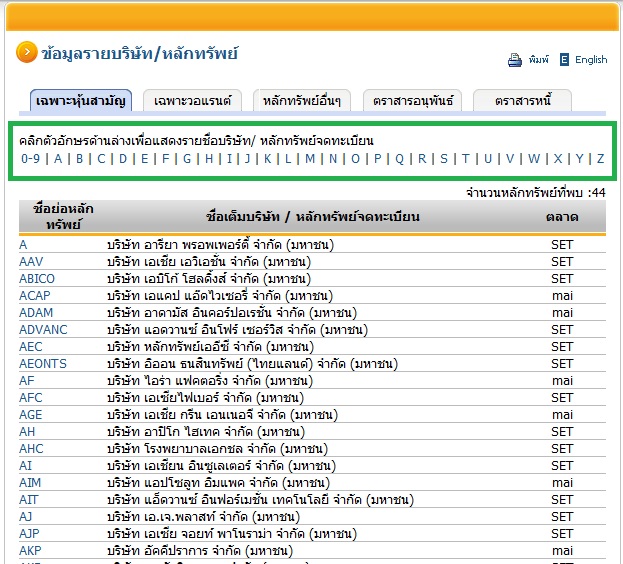The width and height of the screenshot is (623, 564).
Task: Click the mai market cell in ACAP row
Action: pyautogui.click(x=562, y=296)
